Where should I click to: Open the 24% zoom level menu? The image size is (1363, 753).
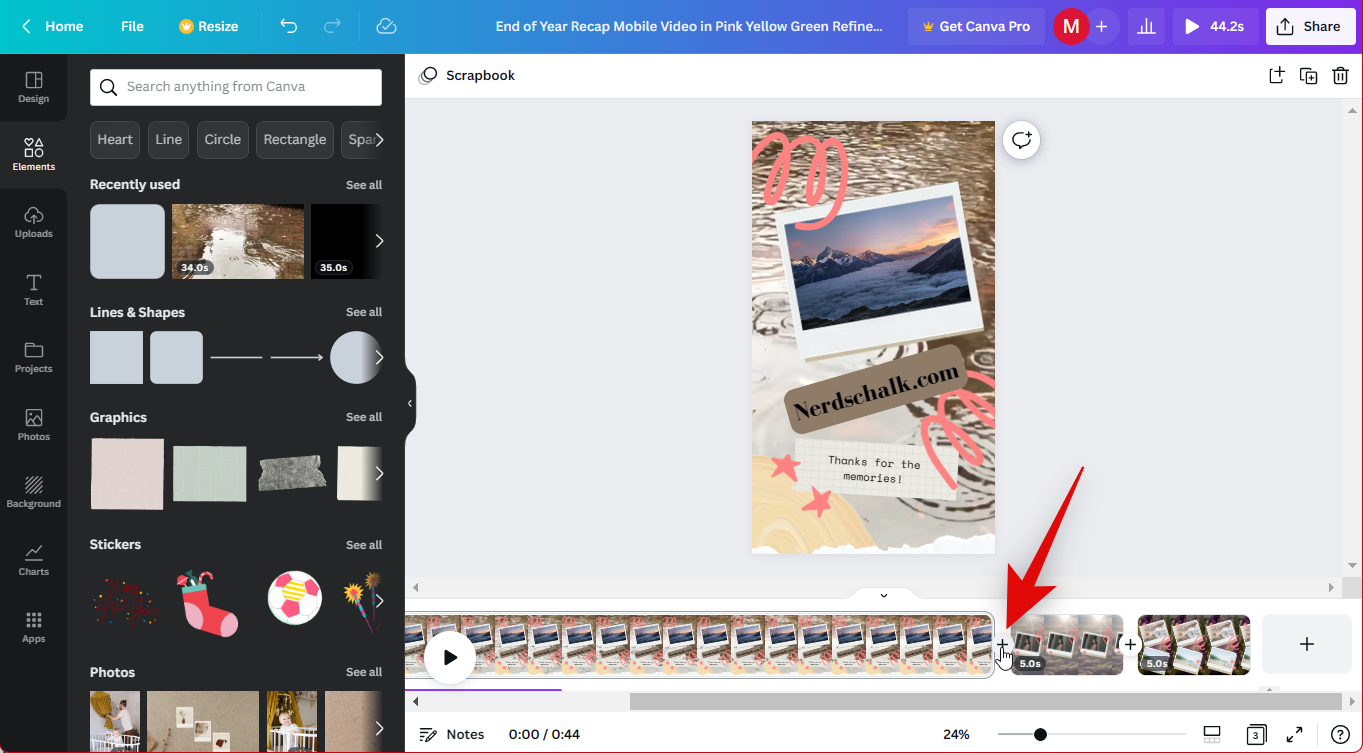[x=956, y=734]
